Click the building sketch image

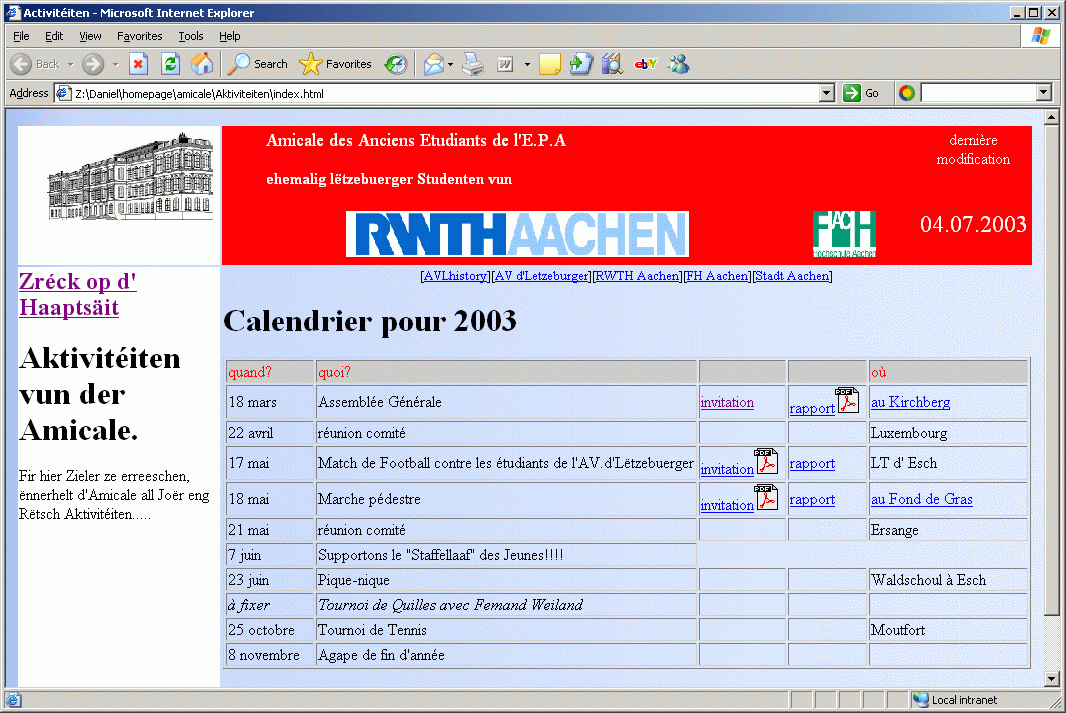pos(130,177)
